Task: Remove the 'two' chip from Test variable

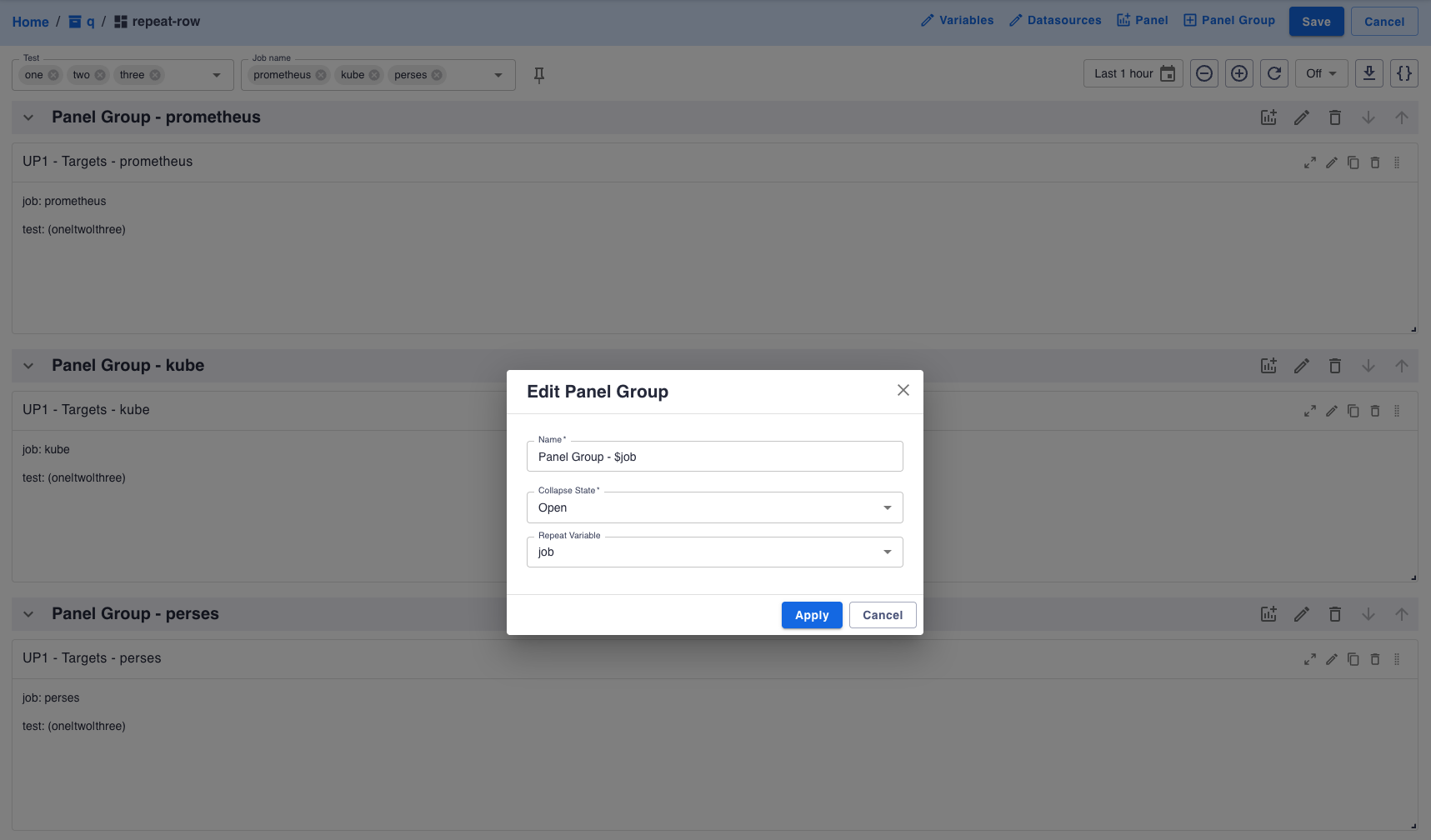Action: (100, 75)
